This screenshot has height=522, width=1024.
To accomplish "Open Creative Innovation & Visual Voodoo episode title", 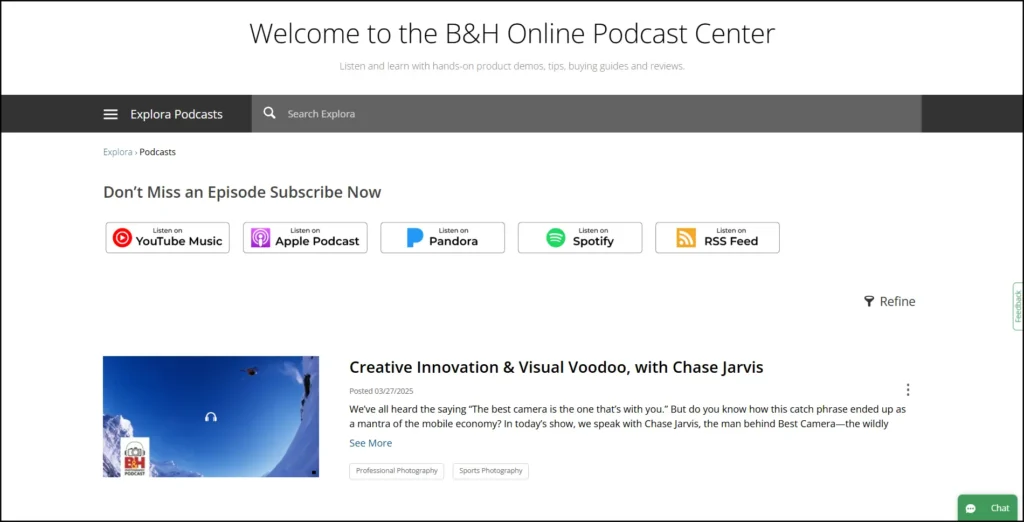I will pyautogui.click(x=556, y=367).
